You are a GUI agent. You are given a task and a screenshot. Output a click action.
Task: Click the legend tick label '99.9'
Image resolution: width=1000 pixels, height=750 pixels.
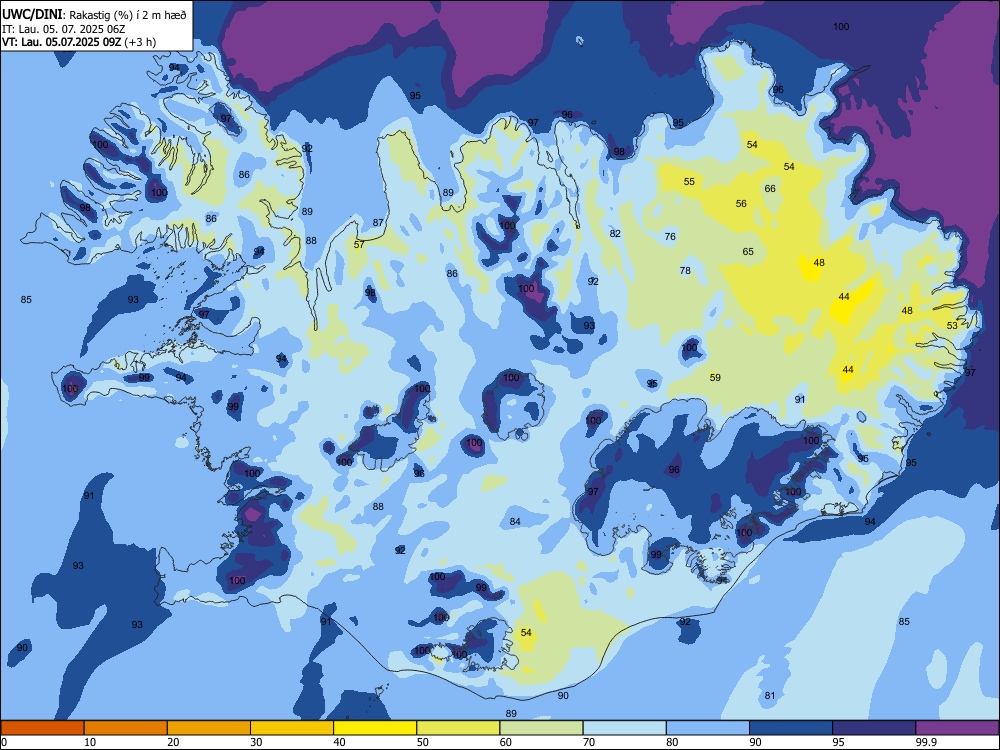(926, 742)
